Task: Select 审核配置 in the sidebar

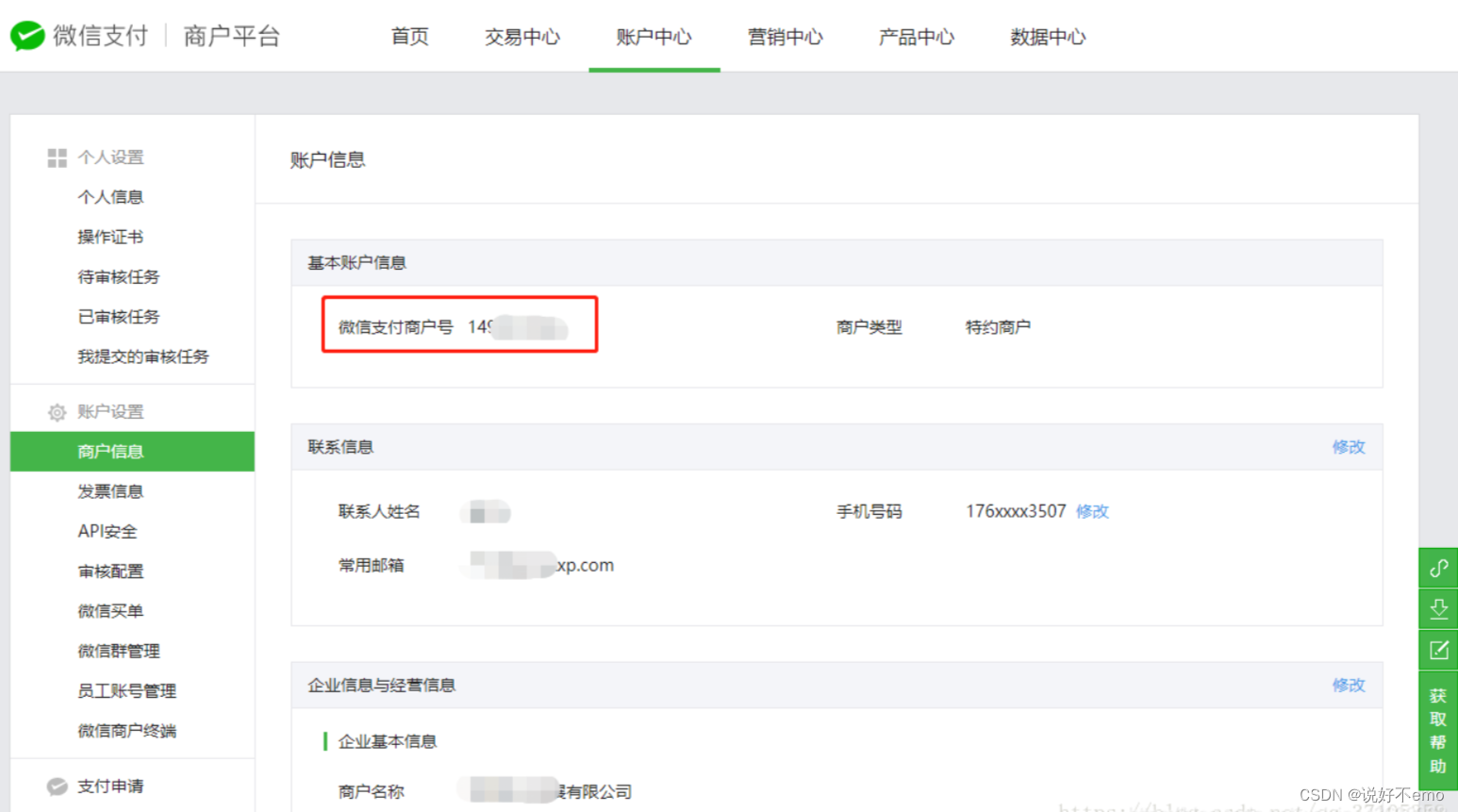Action: [x=110, y=572]
